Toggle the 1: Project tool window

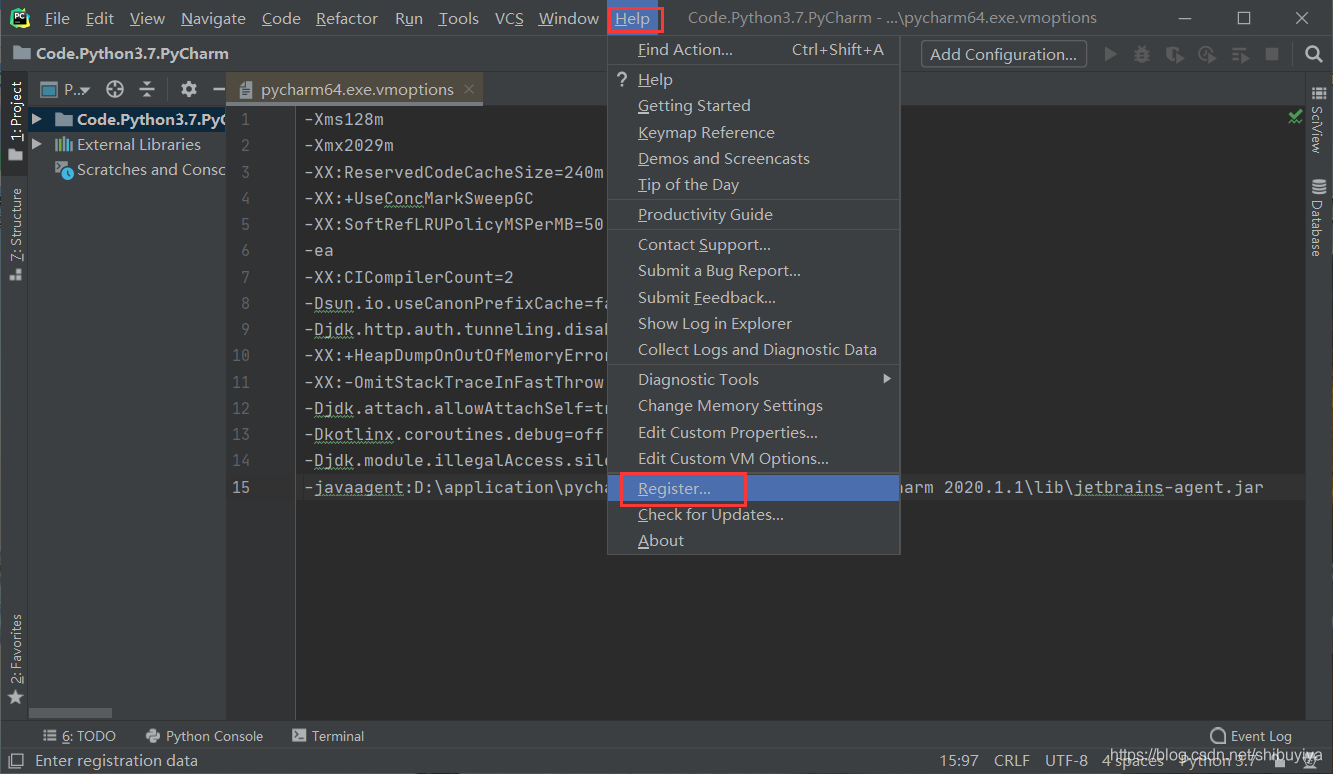click(x=15, y=122)
